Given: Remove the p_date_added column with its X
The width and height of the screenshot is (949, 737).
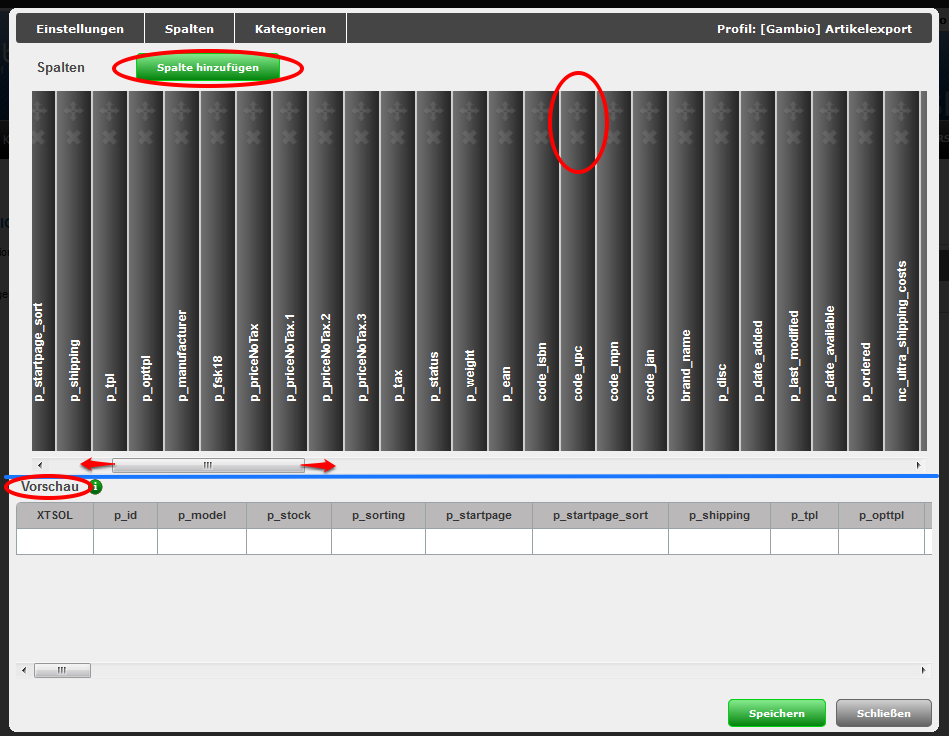Looking at the screenshot, I should pyautogui.click(x=758, y=136).
